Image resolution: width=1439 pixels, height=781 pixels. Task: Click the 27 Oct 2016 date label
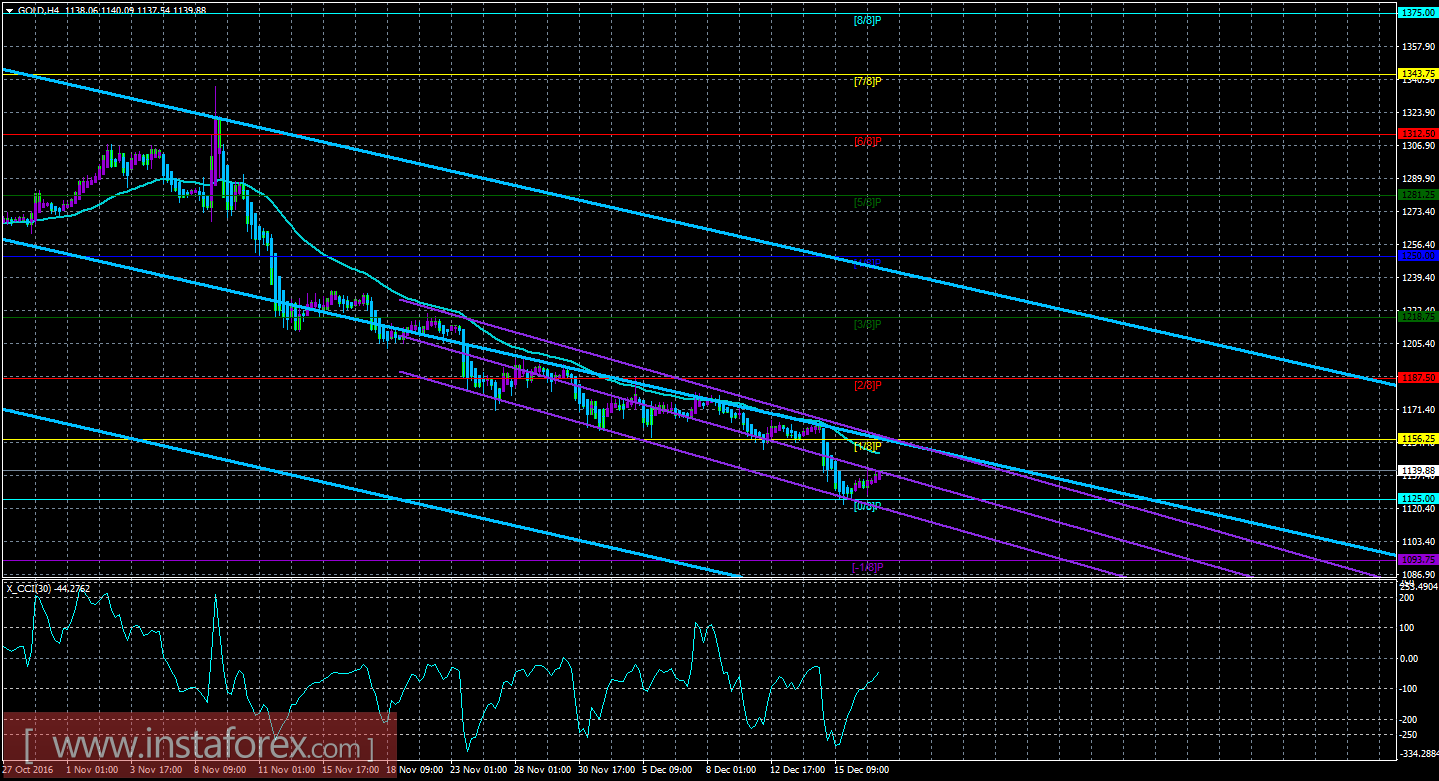click(x=29, y=771)
